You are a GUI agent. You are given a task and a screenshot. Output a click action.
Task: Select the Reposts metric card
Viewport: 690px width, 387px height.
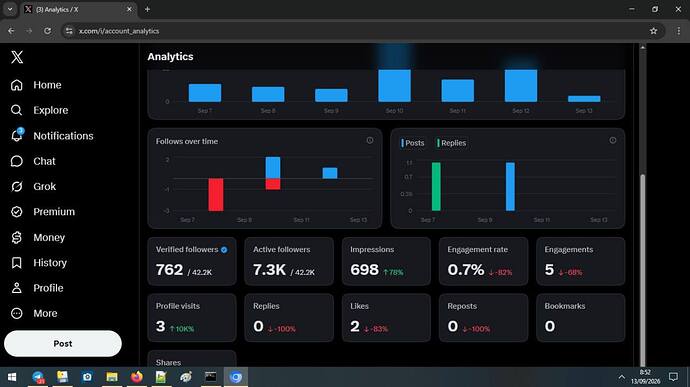click(x=484, y=318)
